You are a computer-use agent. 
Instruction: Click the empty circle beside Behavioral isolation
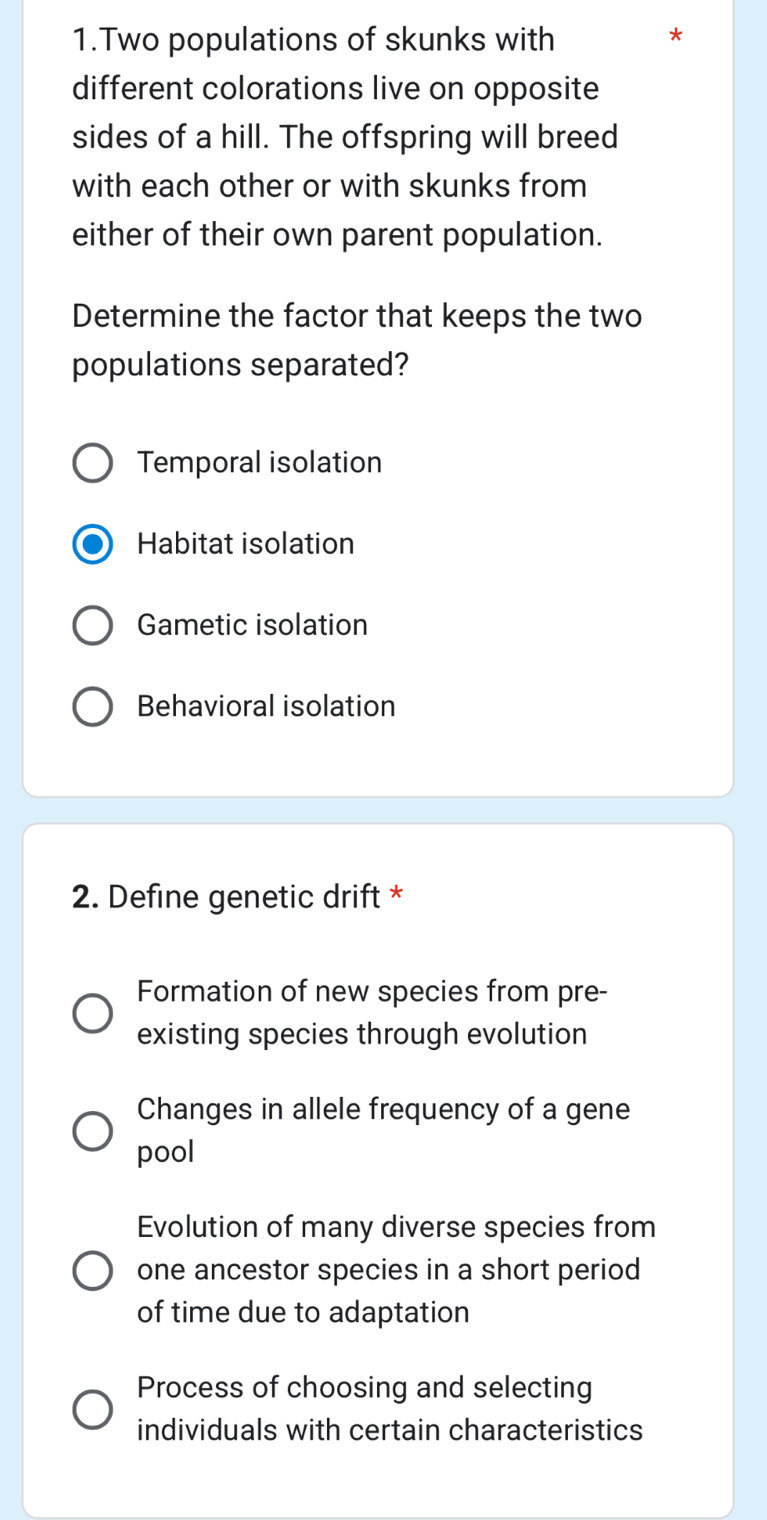tap(92, 706)
